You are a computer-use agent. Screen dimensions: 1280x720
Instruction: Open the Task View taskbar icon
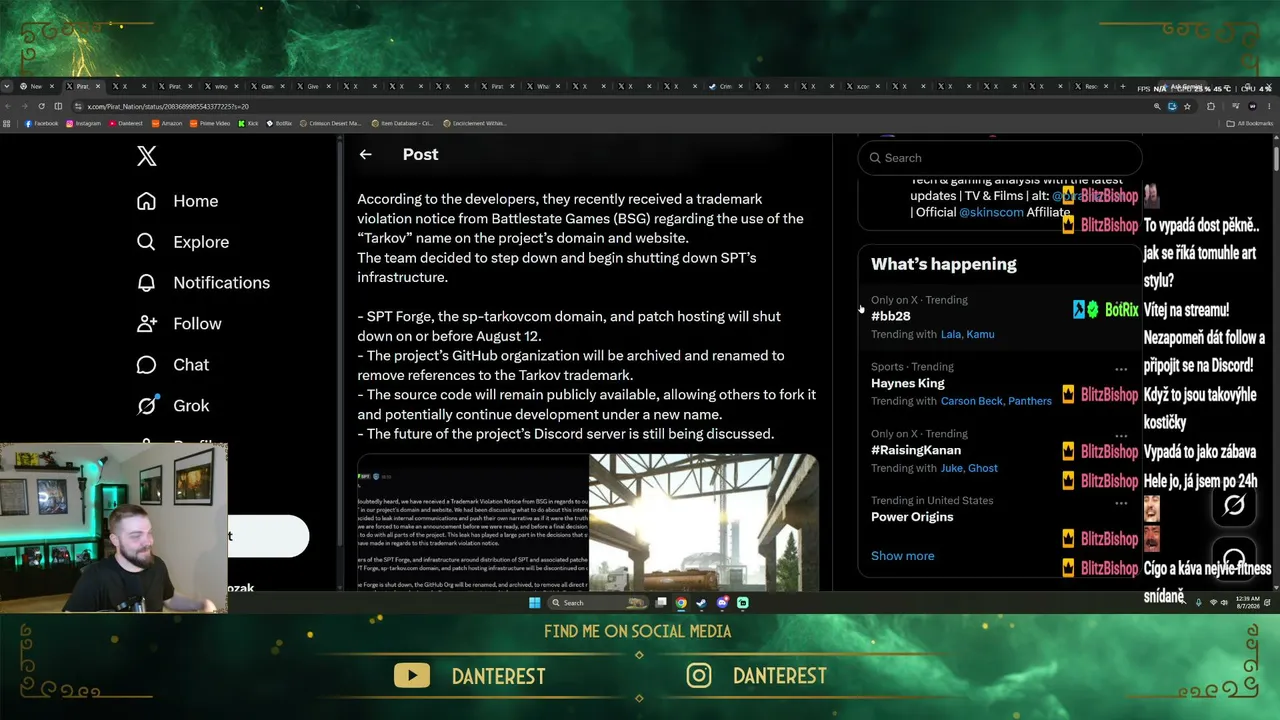661,603
